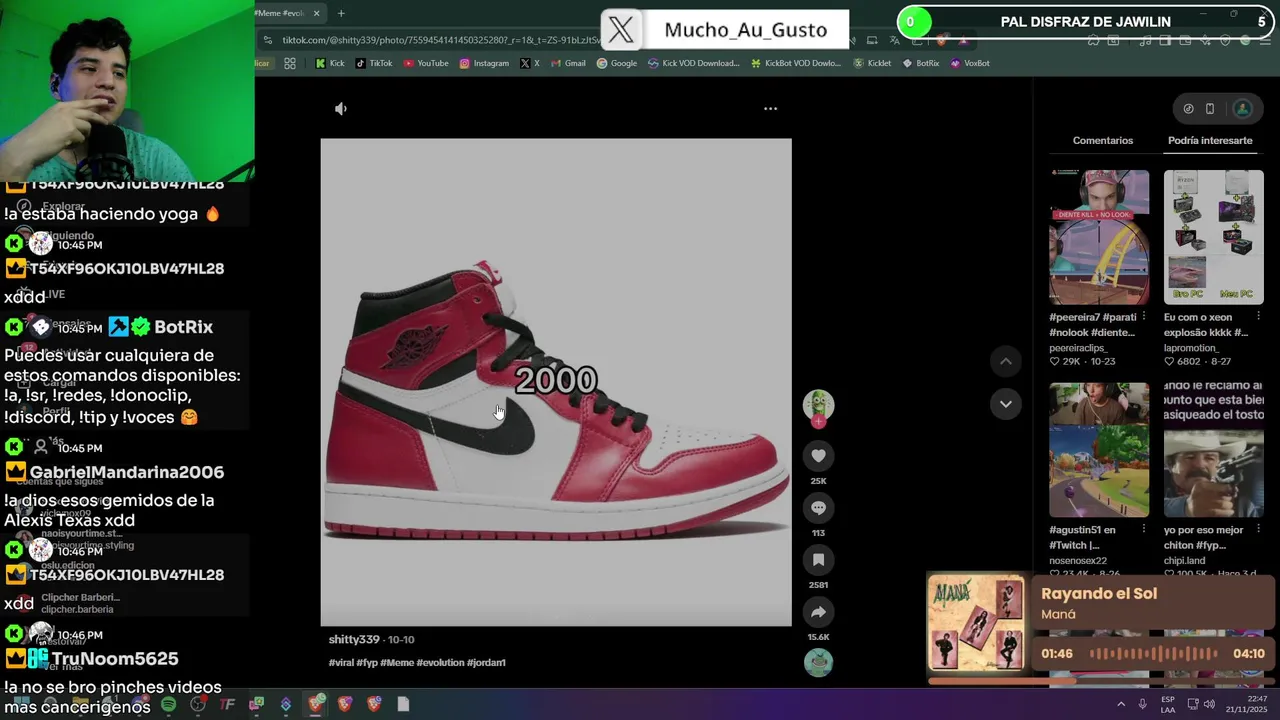Viewport: 1280px width, 720px height.
Task: Mute the TikTok video sound
Action: (x=341, y=108)
